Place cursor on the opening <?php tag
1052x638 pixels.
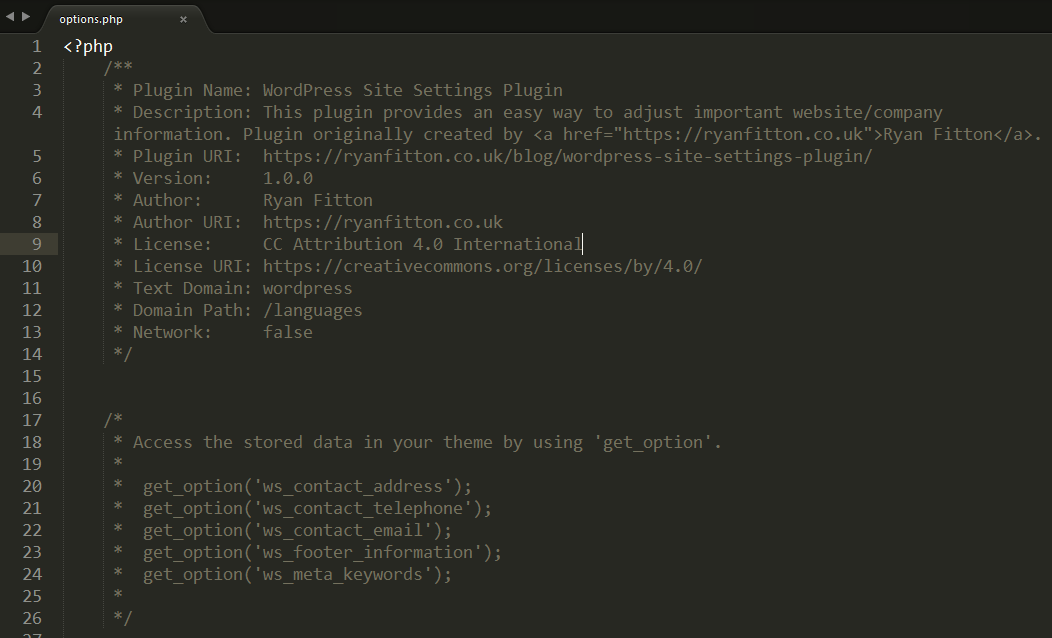(x=88, y=46)
